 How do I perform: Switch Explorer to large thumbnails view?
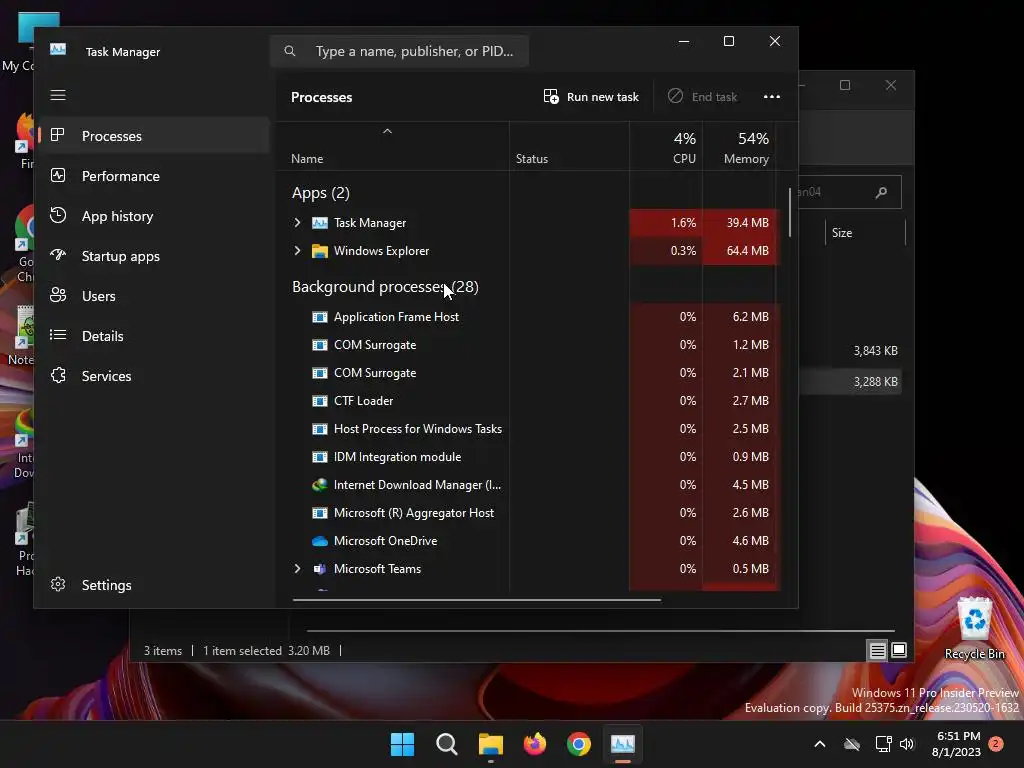[899, 650]
